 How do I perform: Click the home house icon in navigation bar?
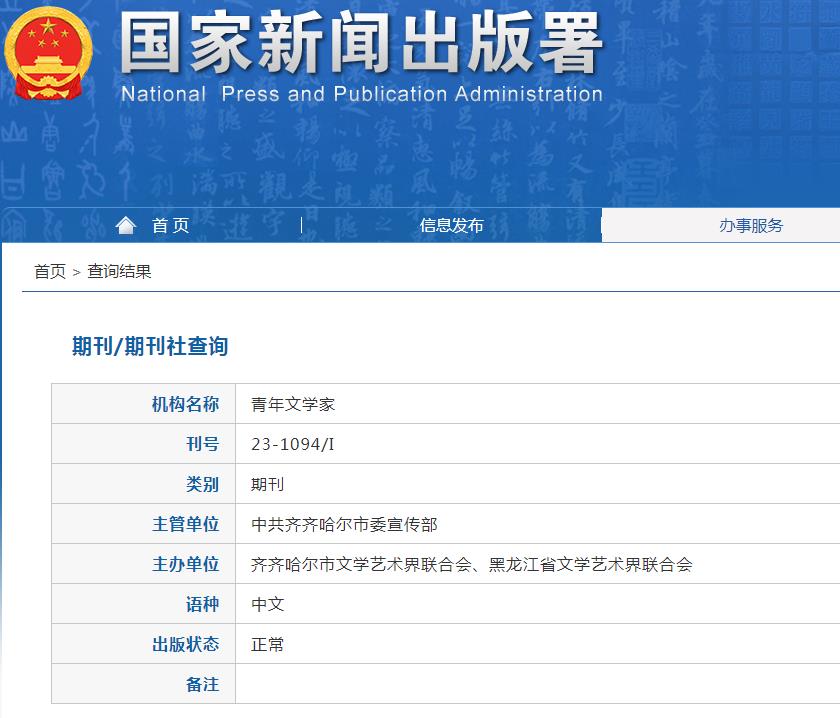(127, 225)
